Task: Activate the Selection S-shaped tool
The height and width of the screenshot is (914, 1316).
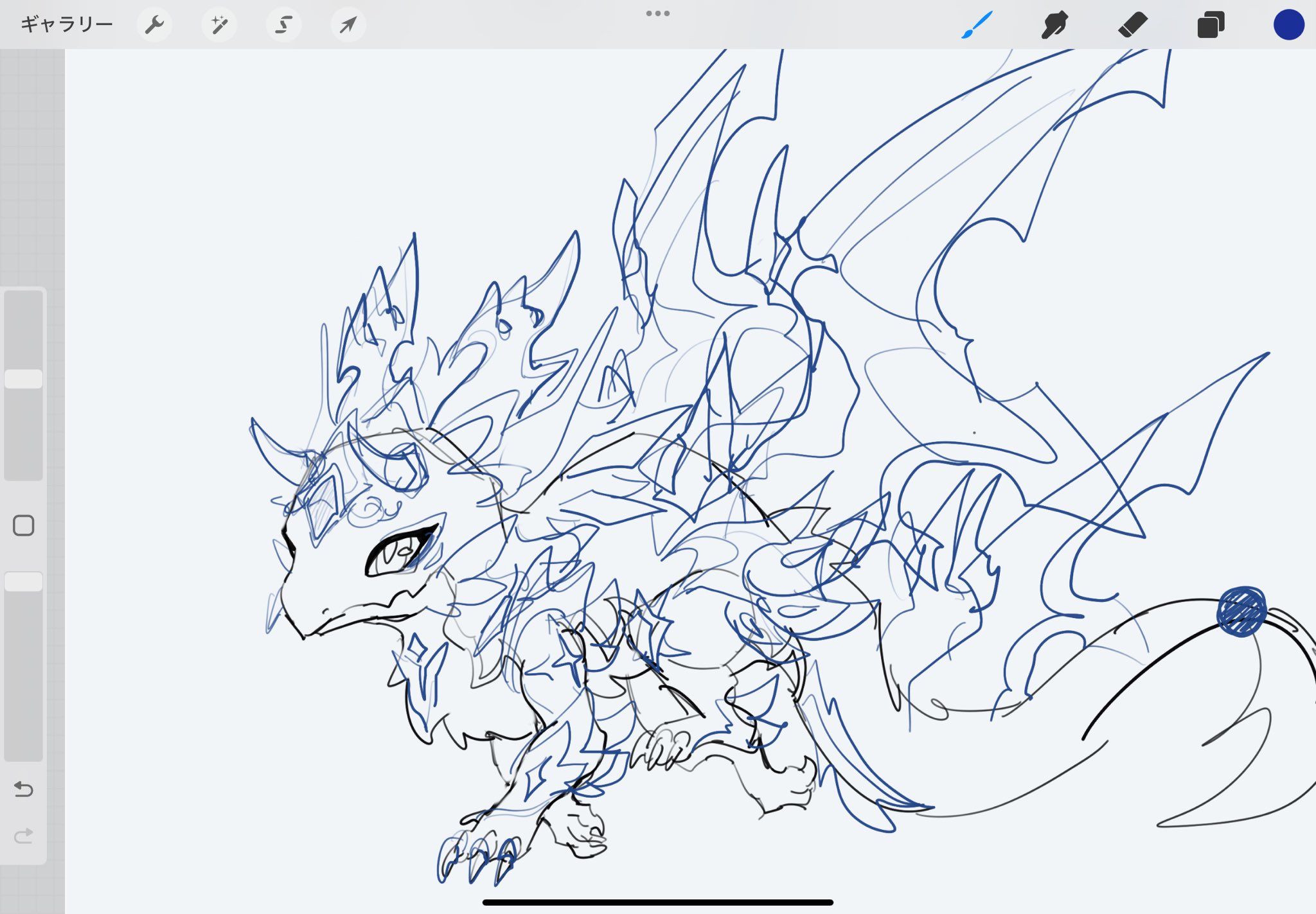Action: [283, 25]
